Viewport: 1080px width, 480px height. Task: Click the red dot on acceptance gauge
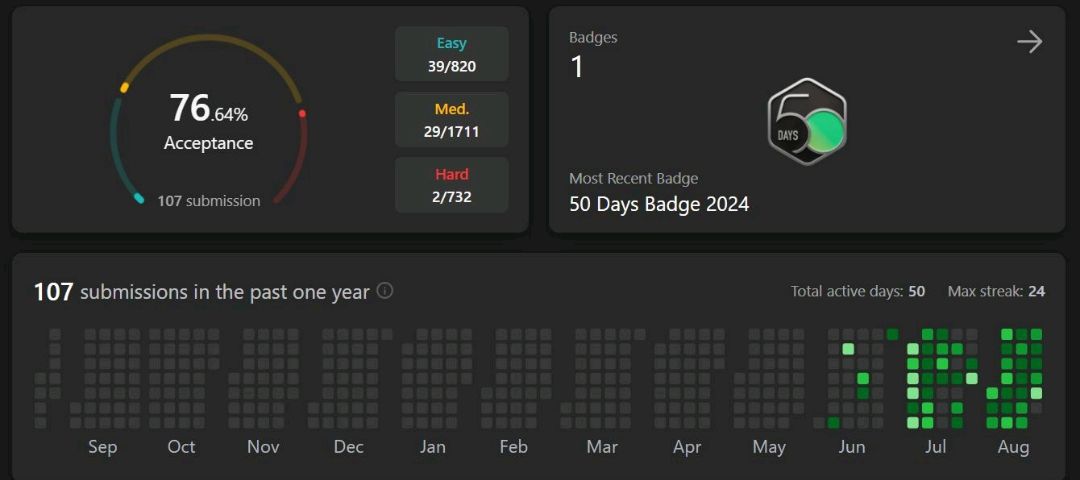click(302, 114)
